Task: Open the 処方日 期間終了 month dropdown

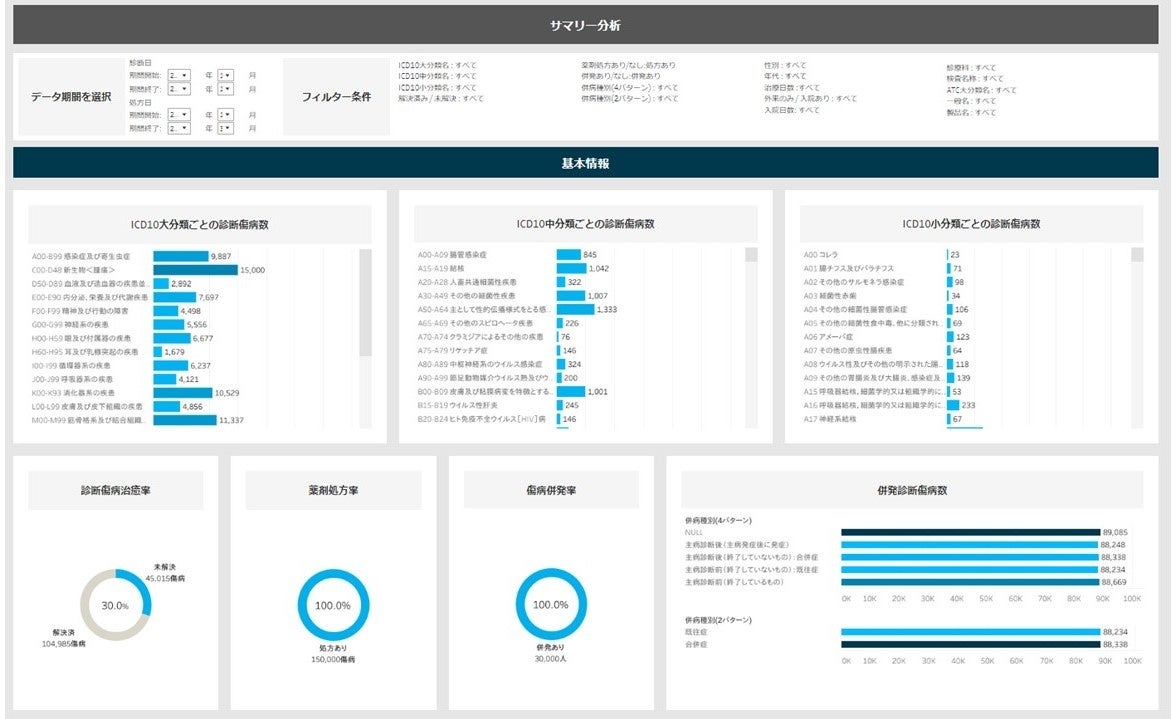Action: click(226, 127)
